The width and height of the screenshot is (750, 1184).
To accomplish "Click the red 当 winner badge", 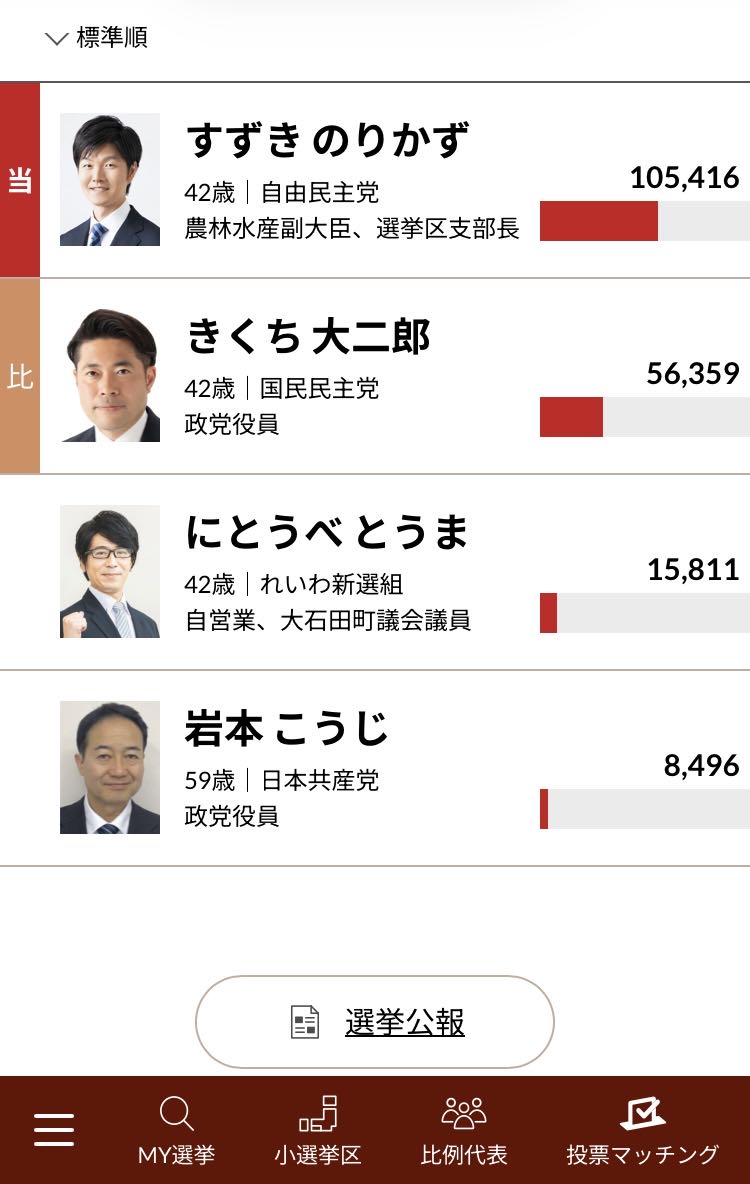I will 20,181.
